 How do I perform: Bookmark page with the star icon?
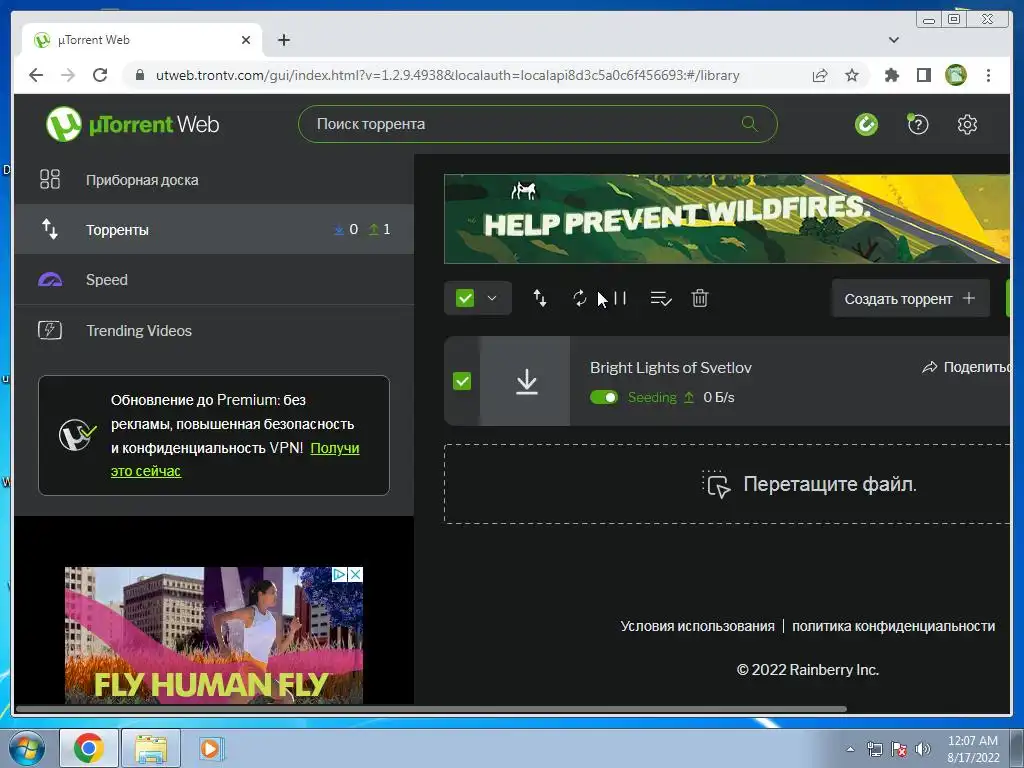[x=852, y=75]
